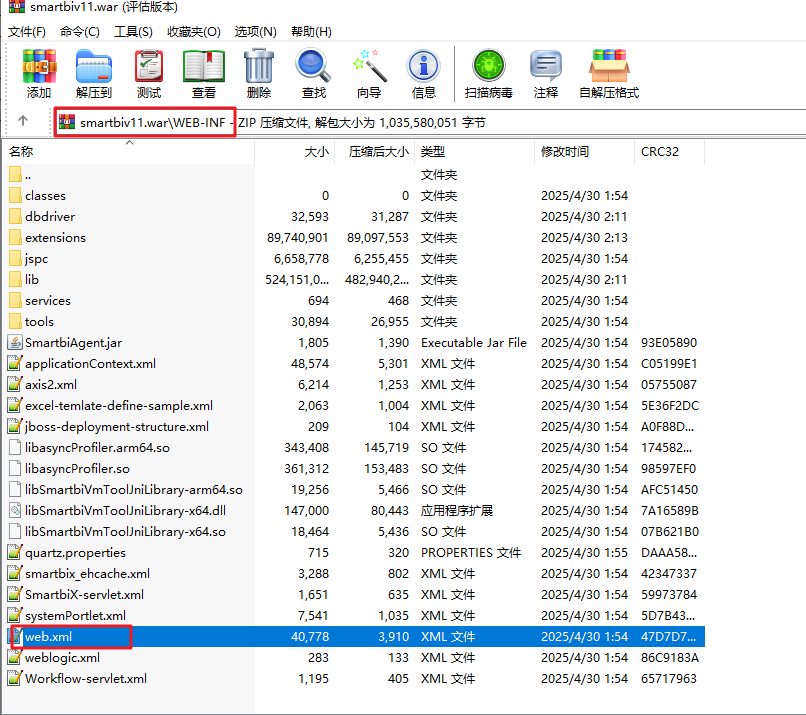Click CRC32 value 93E05890

(669, 342)
